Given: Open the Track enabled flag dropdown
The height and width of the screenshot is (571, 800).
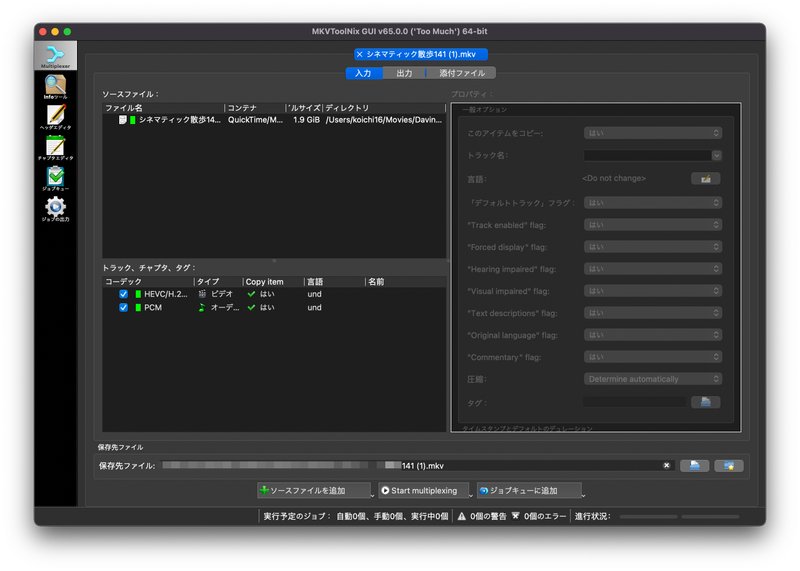Looking at the screenshot, I should point(653,225).
